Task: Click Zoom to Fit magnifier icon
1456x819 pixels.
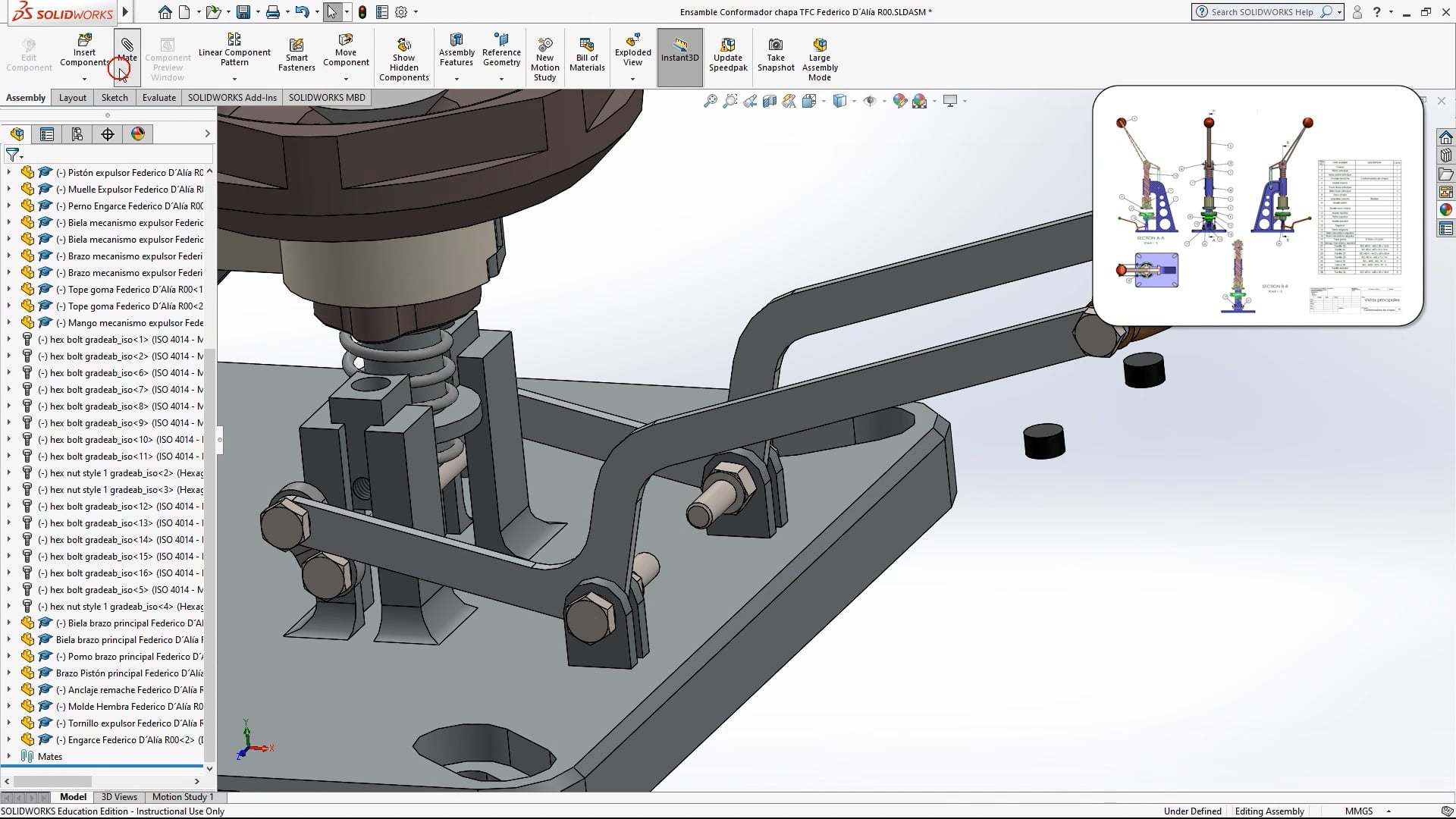Action: (711, 101)
